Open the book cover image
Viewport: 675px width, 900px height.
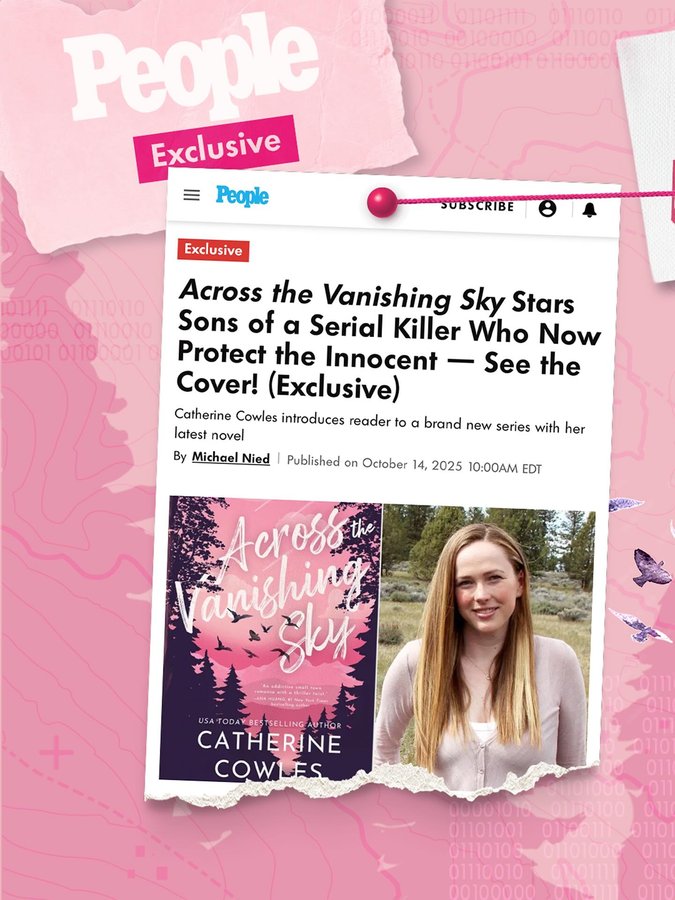pos(269,638)
